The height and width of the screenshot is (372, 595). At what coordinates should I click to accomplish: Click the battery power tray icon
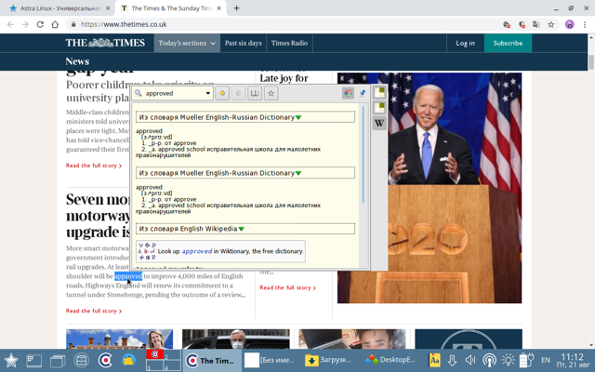(x=527, y=360)
